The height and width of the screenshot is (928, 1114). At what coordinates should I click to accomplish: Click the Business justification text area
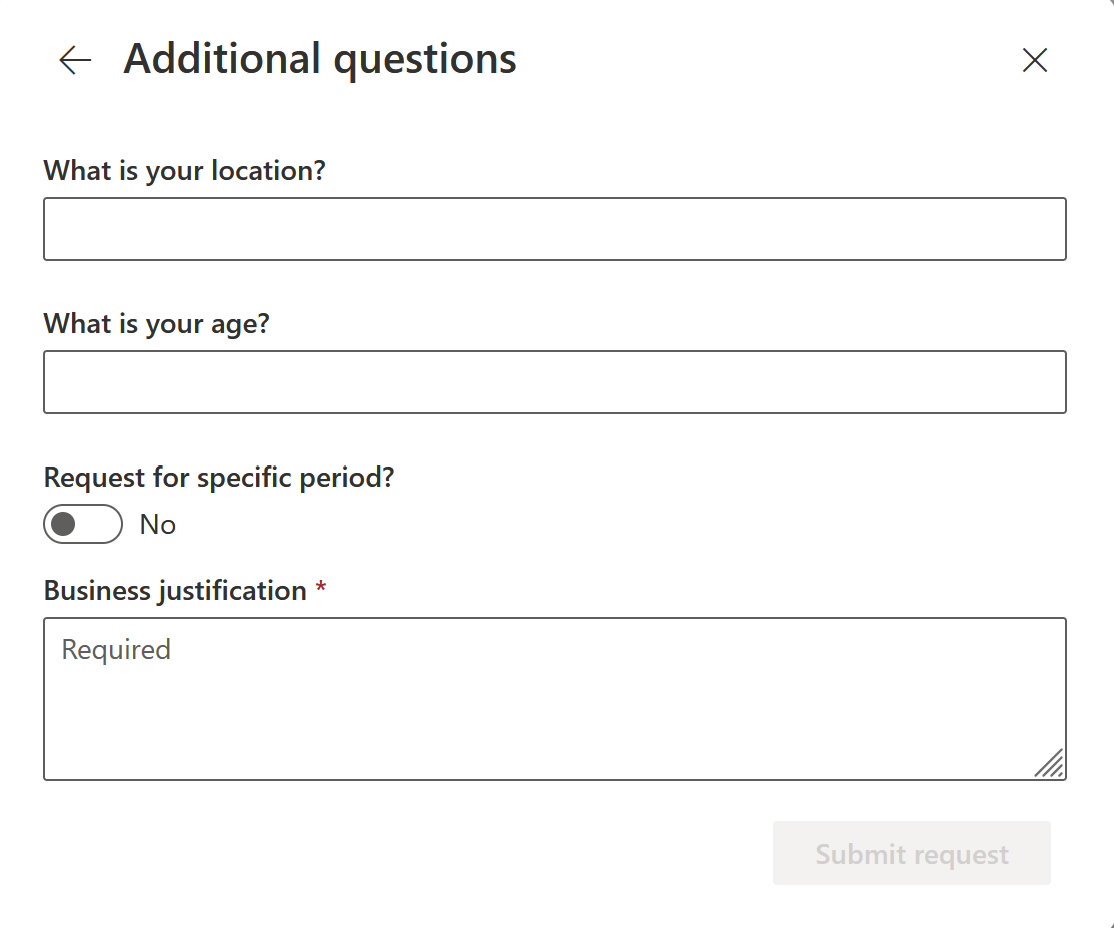pos(554,698)
